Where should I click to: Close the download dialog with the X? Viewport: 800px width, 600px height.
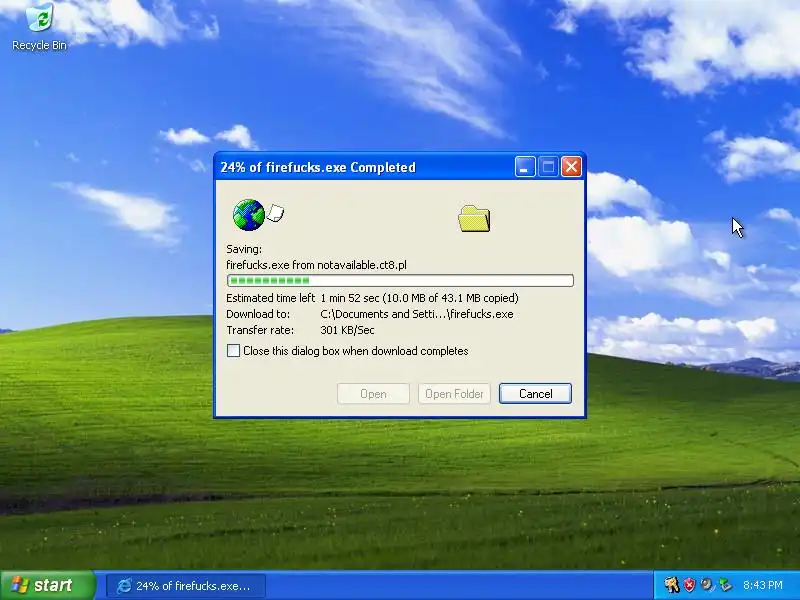[x=571, y=167]
